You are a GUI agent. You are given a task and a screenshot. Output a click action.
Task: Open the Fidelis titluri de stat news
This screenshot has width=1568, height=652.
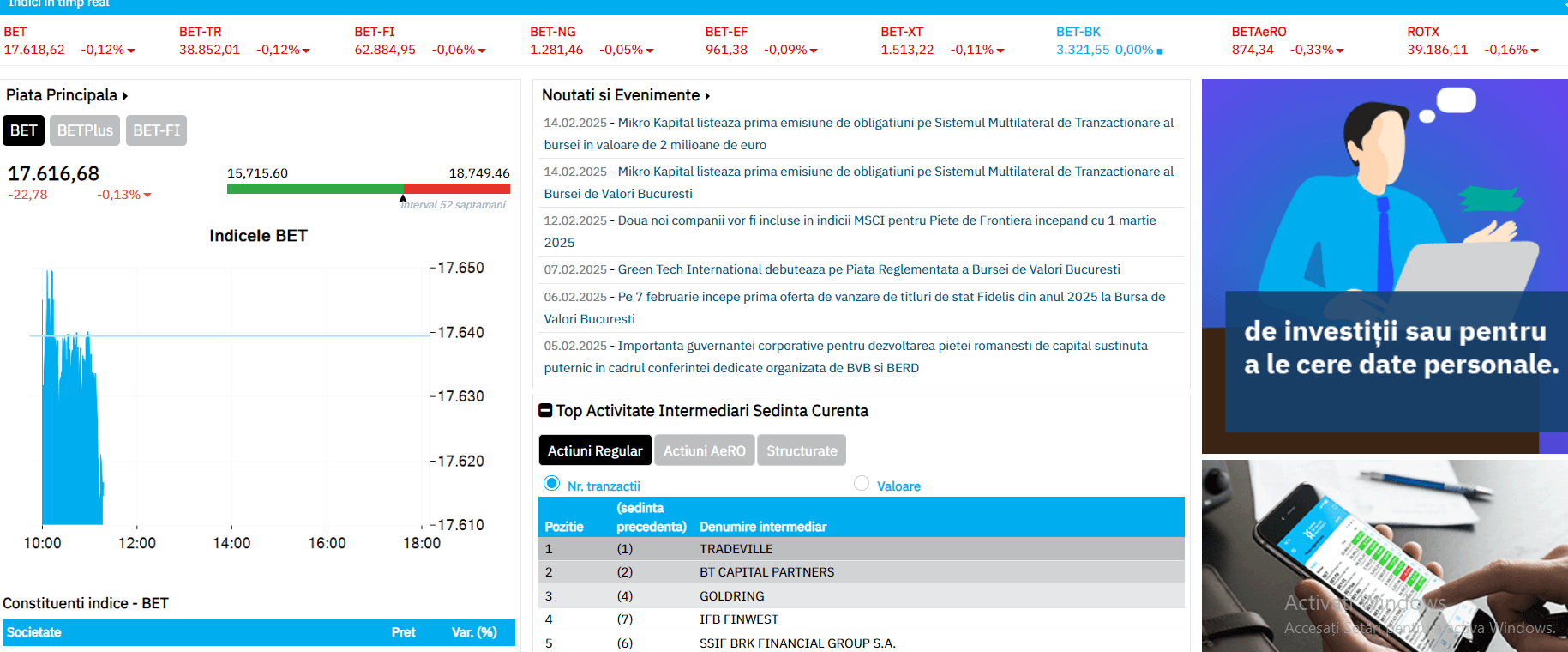click(x=855, y=308)
